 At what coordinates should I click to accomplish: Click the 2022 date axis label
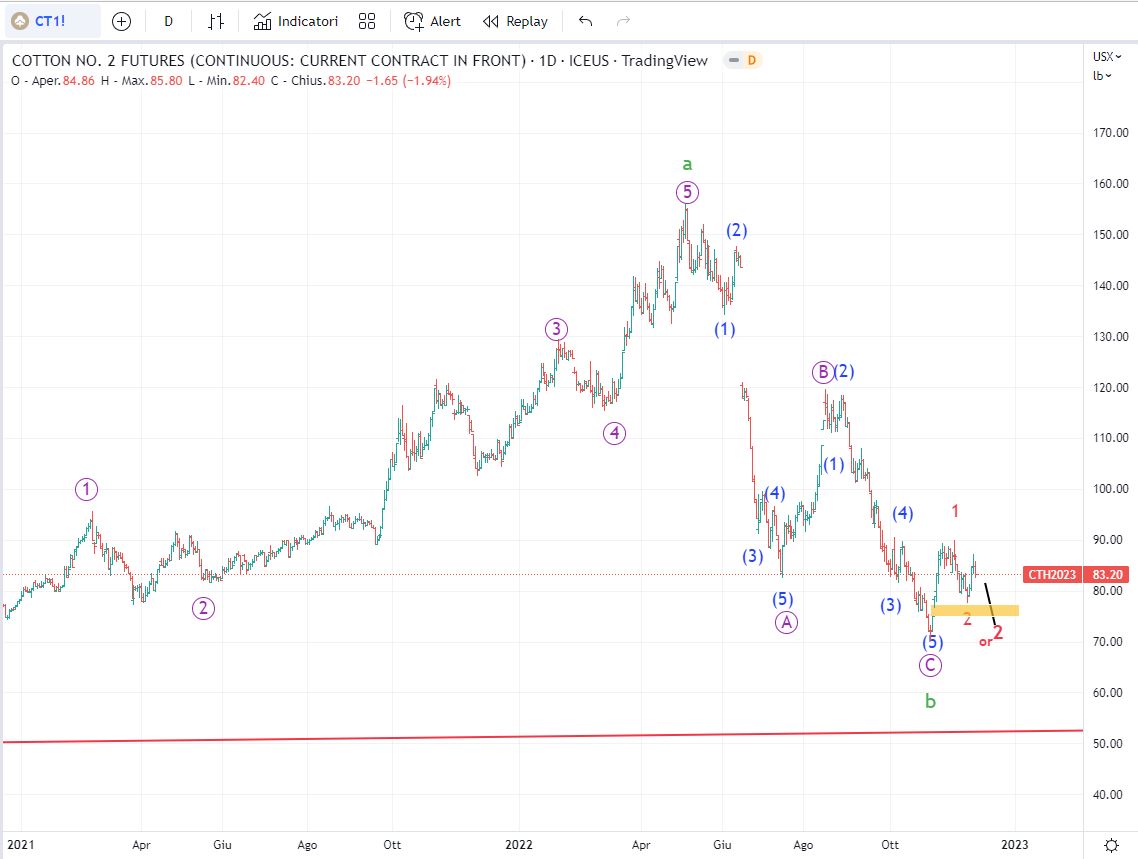(519, 844)
